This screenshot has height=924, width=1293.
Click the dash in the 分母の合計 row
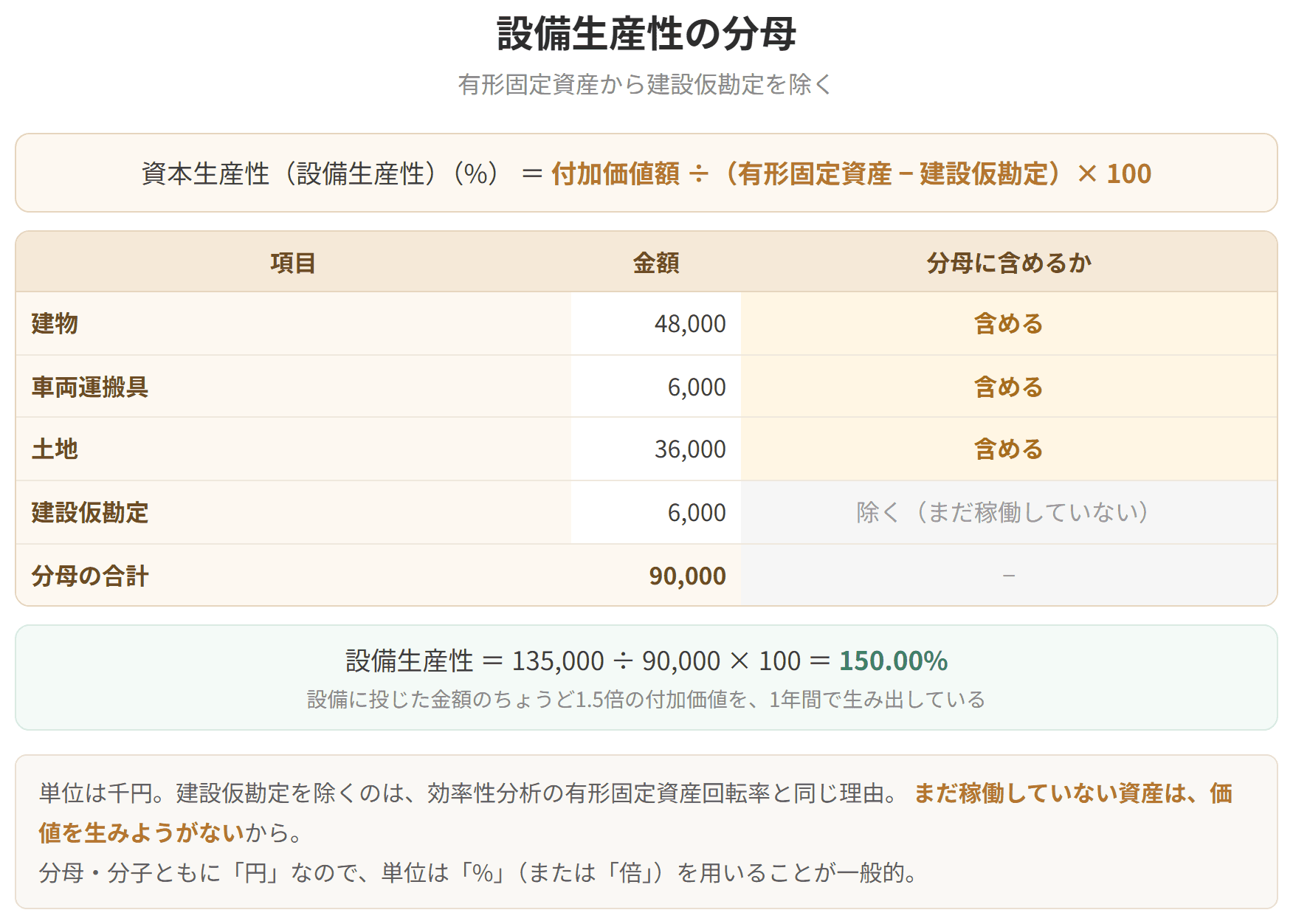coord(1009,575)
